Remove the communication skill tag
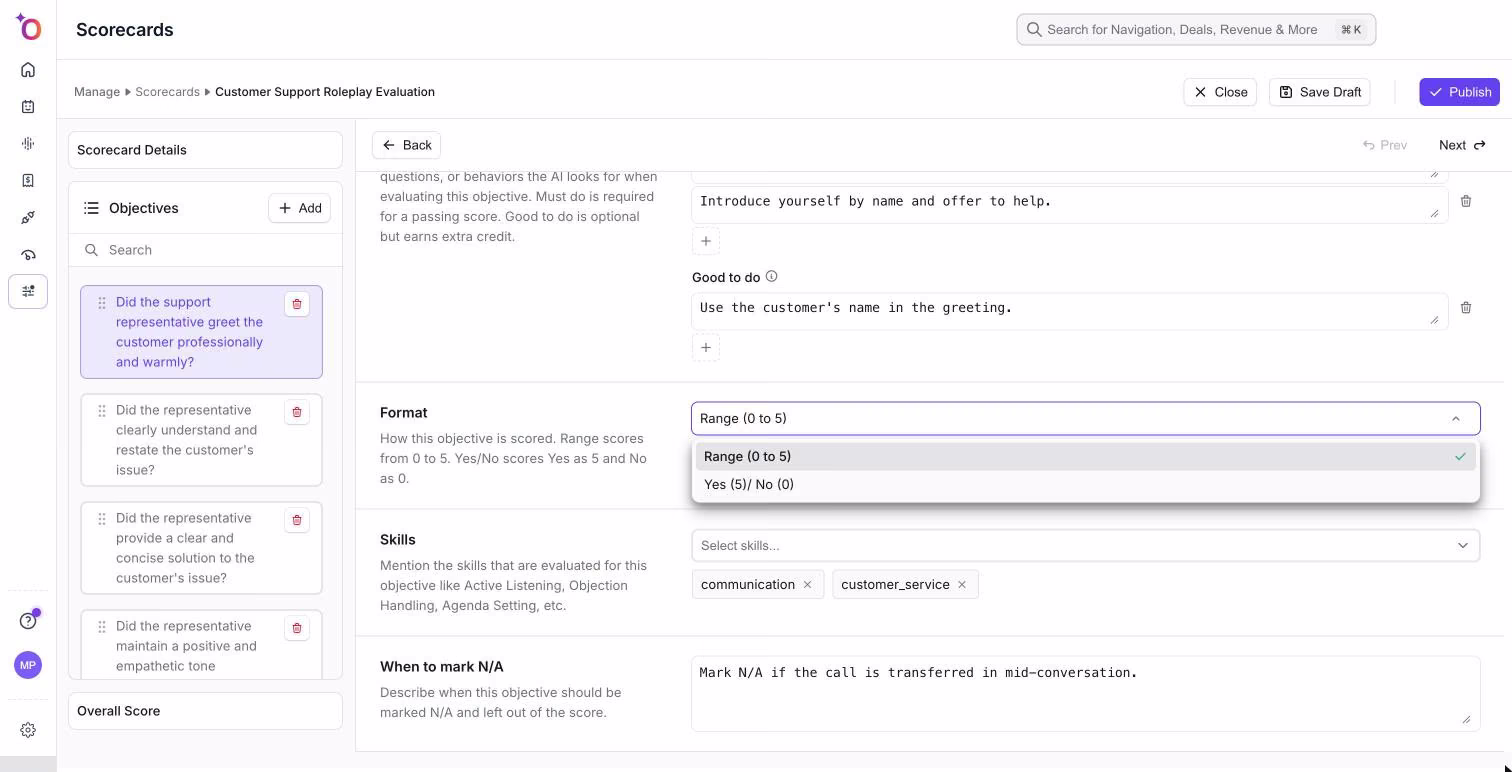The width and height of the screenshot is (1512, 772). coord(807,584)
